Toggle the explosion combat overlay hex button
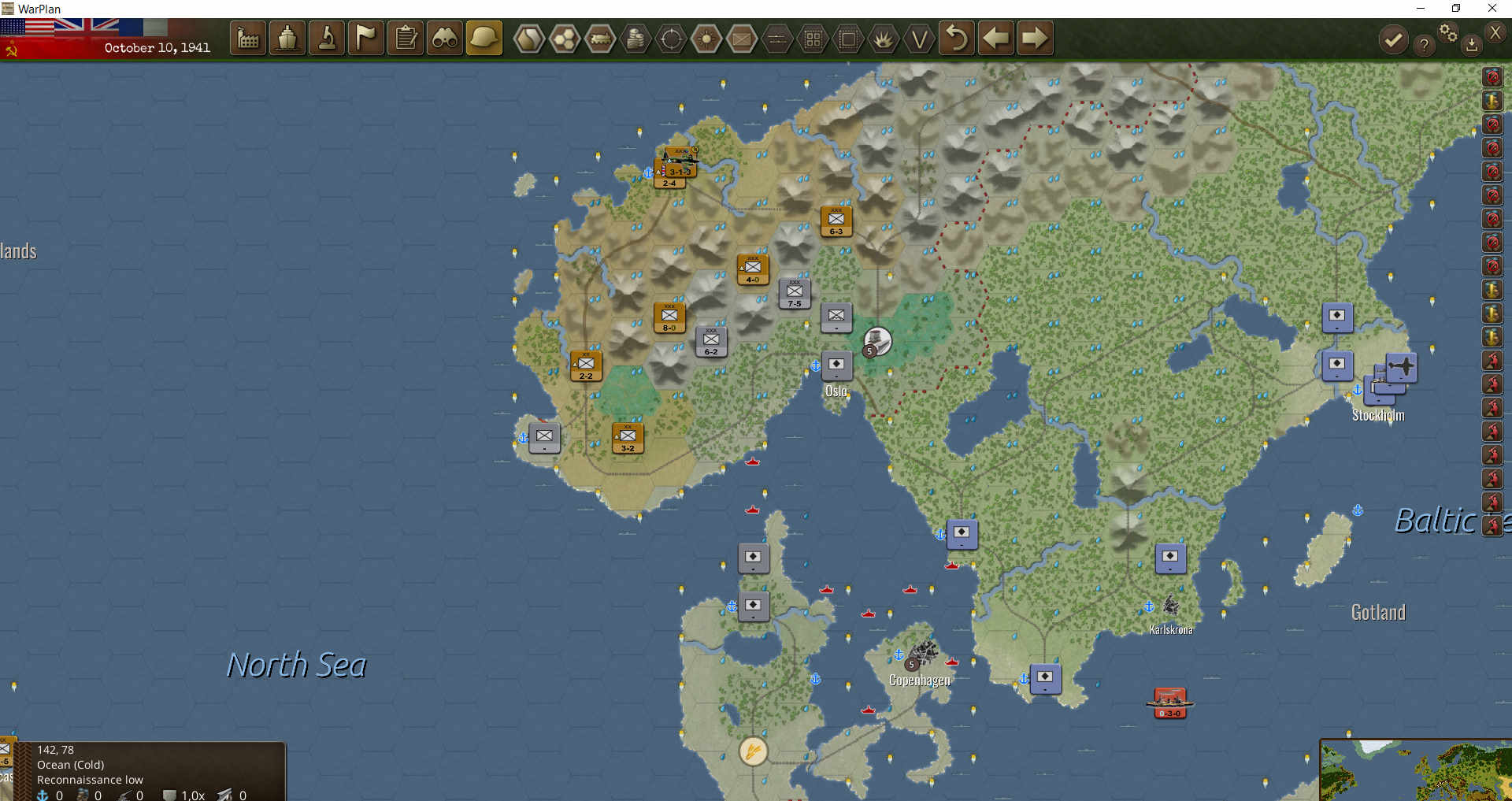 click(x=884, y=39)
